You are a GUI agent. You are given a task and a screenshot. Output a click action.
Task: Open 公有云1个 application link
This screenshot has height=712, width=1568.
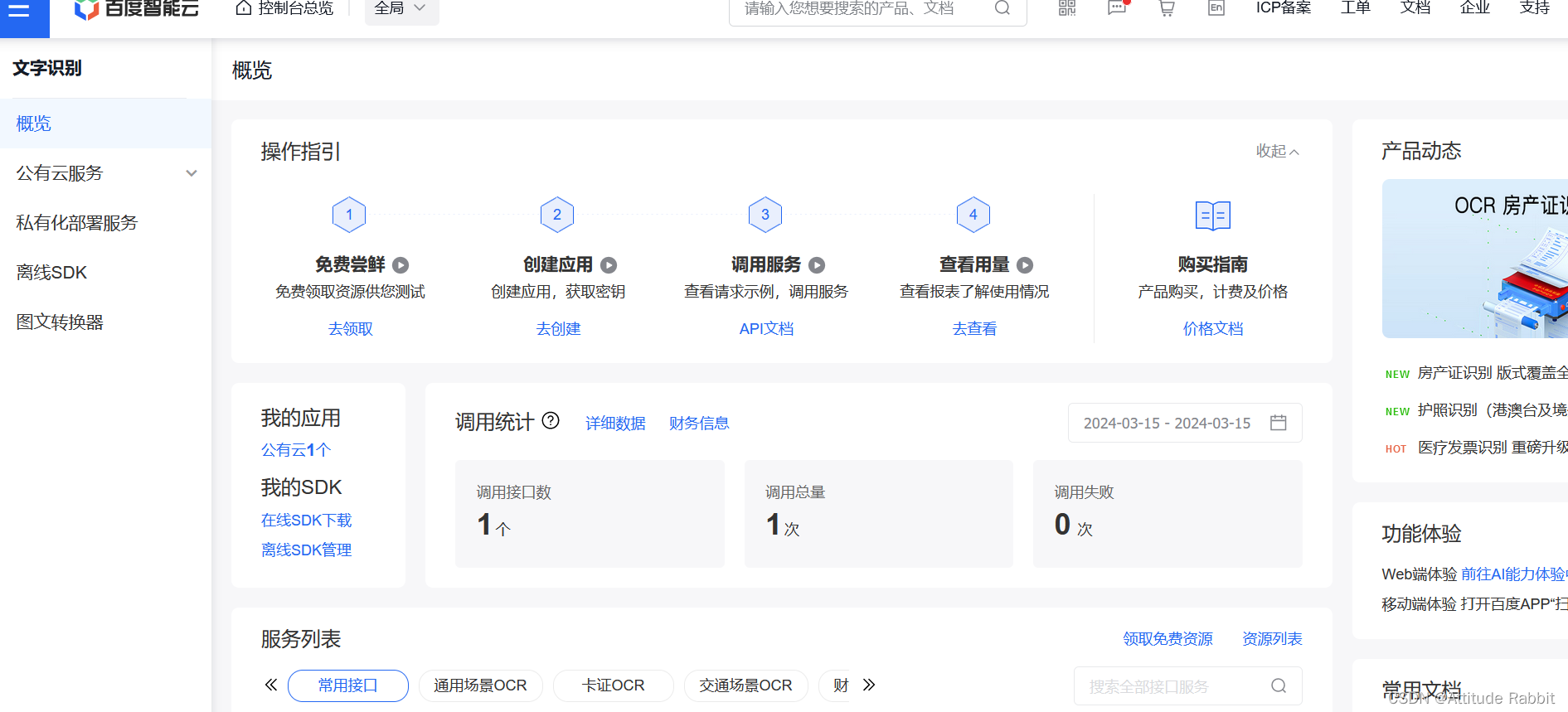coord(296,450)
